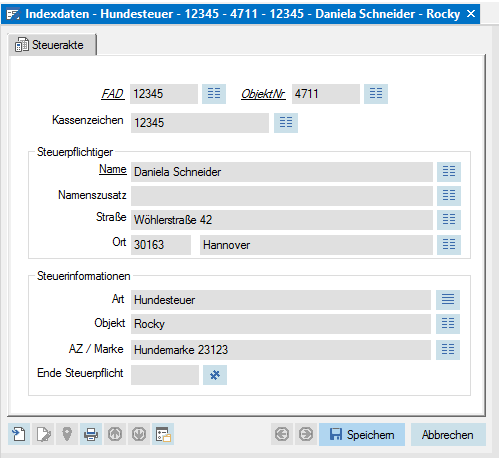Open the Kassenzeichen list button
The image size is (499, 458).
coord(286,123)
